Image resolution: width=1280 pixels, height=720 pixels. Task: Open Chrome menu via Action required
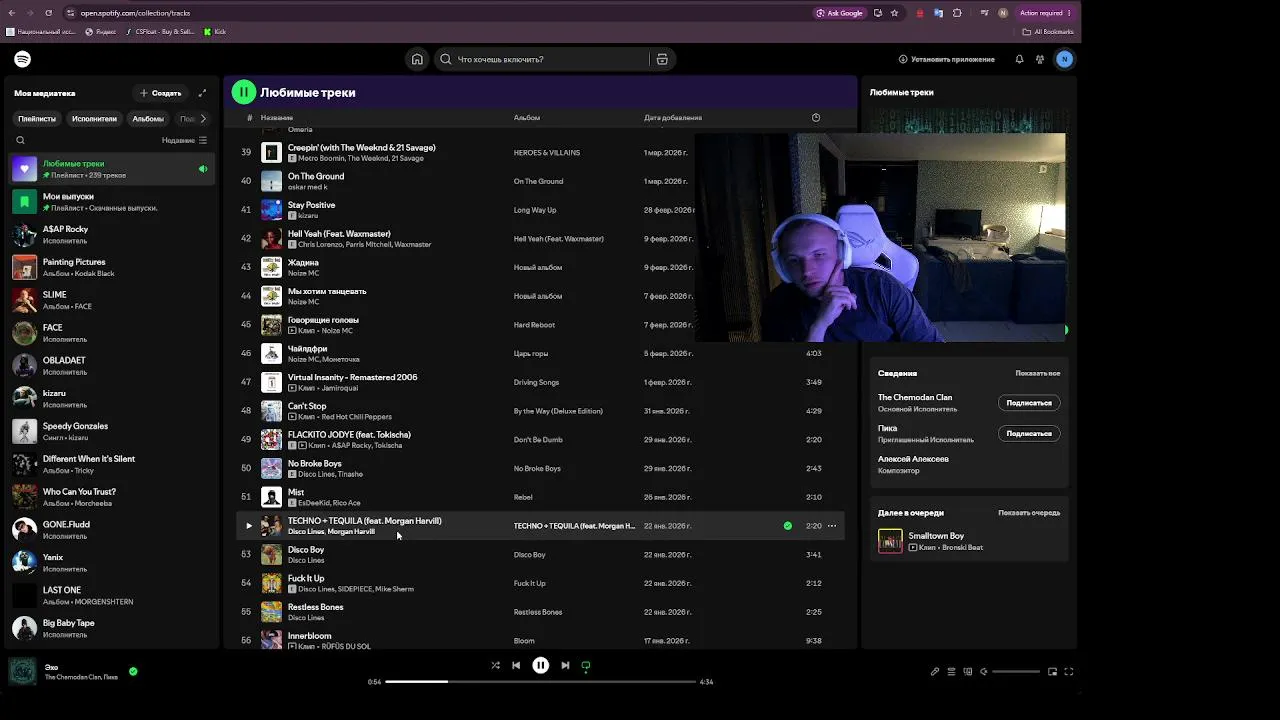pos(1045,13)
